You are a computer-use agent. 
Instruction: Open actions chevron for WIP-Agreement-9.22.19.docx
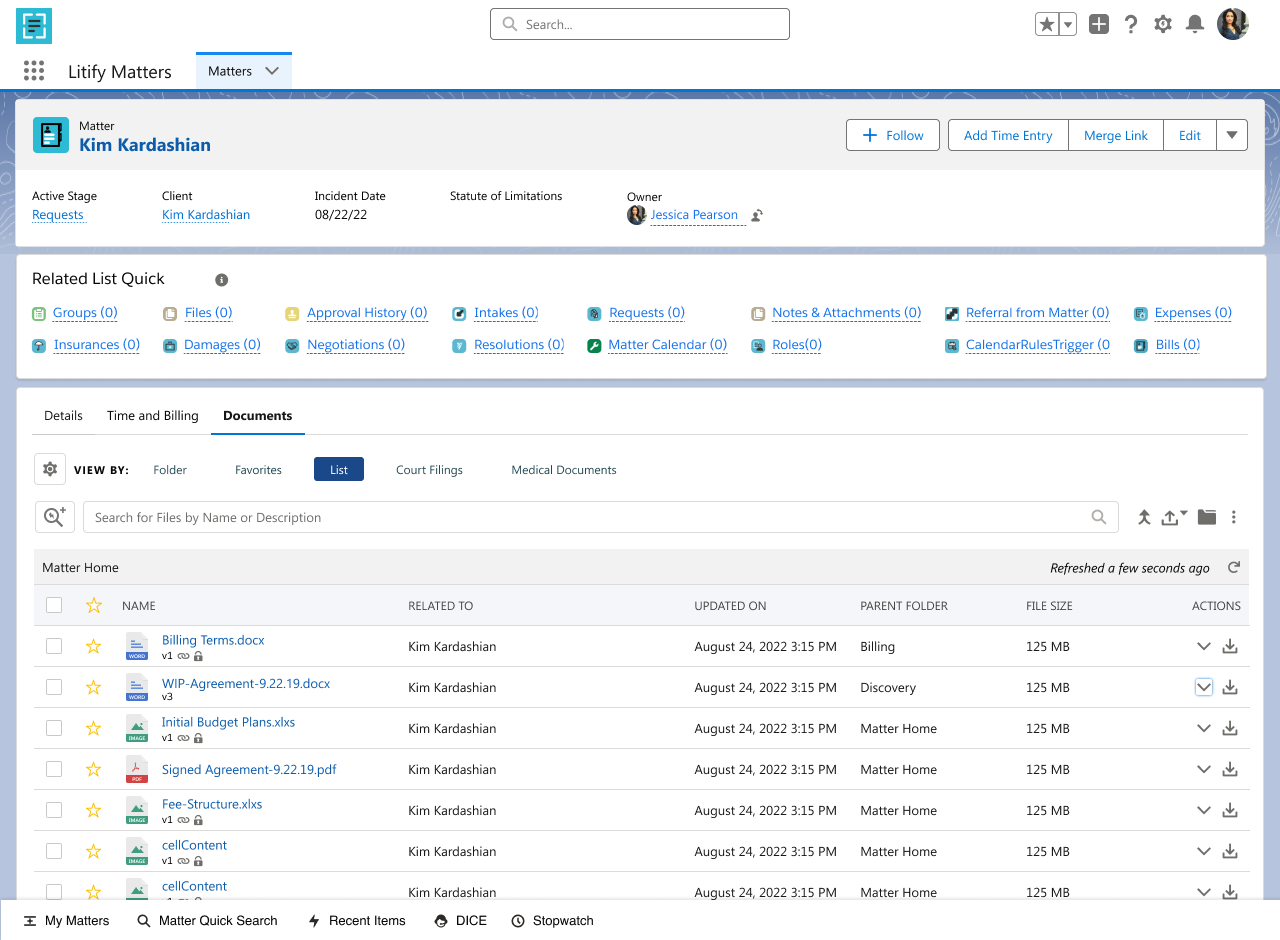tap(1204, 687)
